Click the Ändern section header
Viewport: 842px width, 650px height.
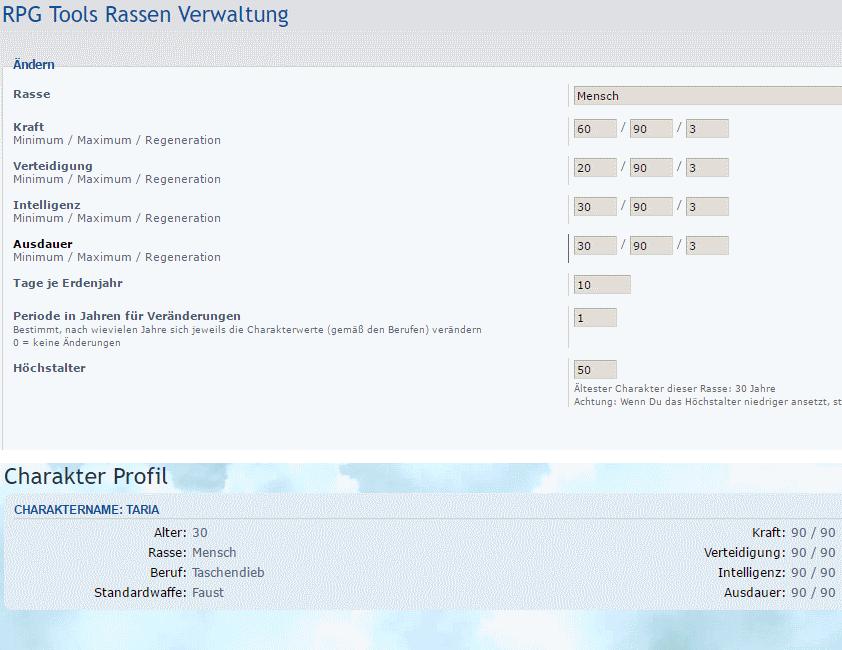tap(33, 64)
